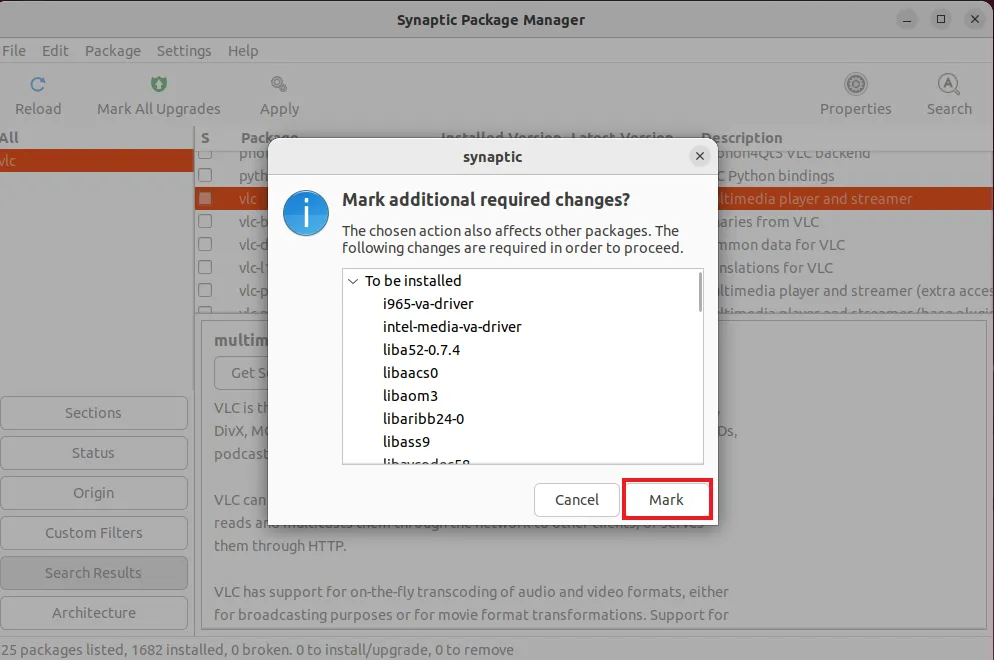Viewport: 994px width, 660px height.
Task: Maximize the Synaptic Package Manager window
Action: [x=941, y=20]
